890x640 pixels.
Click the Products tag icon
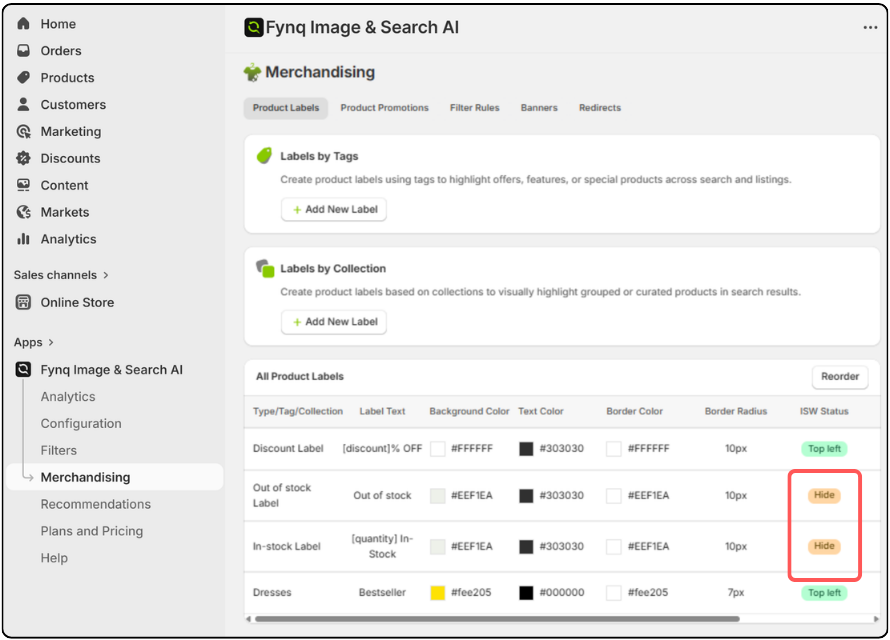pos(23,78)
